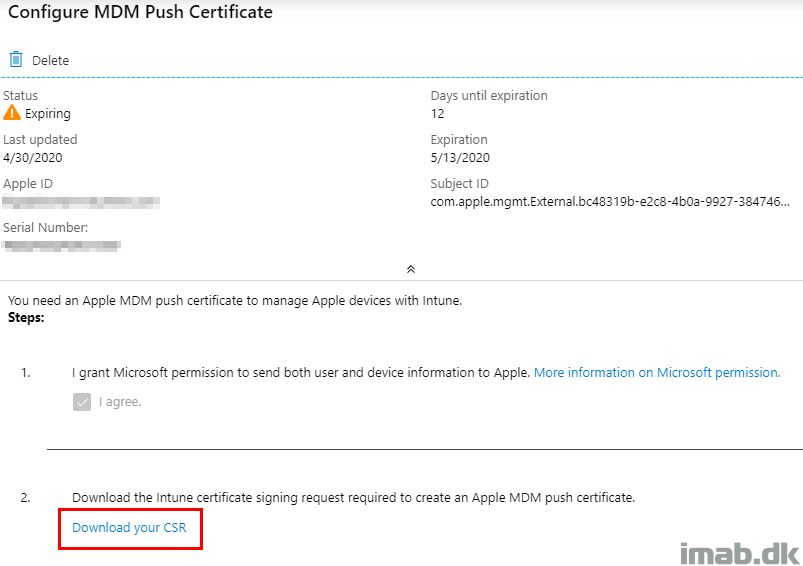
Task: Collapse the certificate details with double chevron
Action: tap(410, 269)
